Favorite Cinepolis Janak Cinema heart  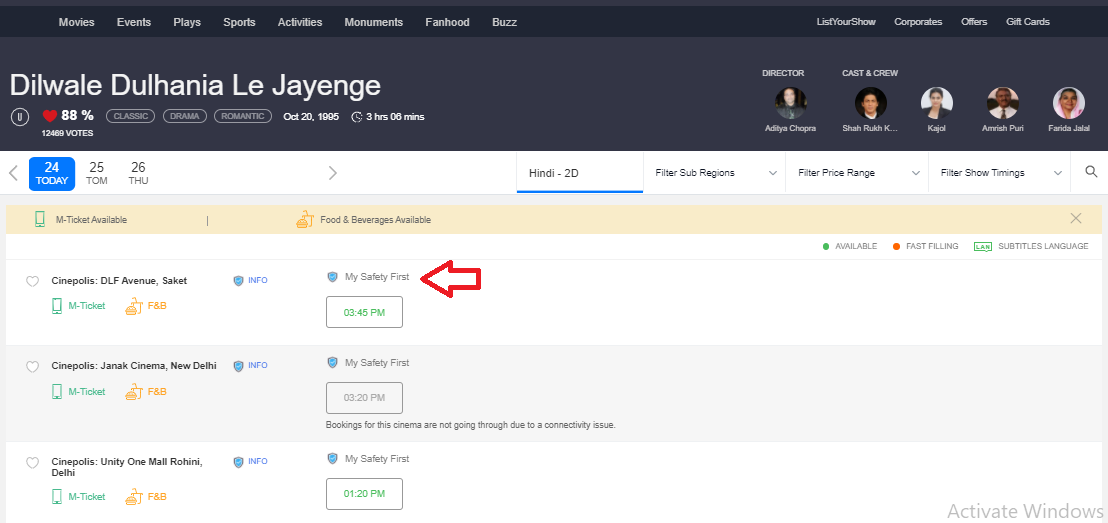pos(32,367)
